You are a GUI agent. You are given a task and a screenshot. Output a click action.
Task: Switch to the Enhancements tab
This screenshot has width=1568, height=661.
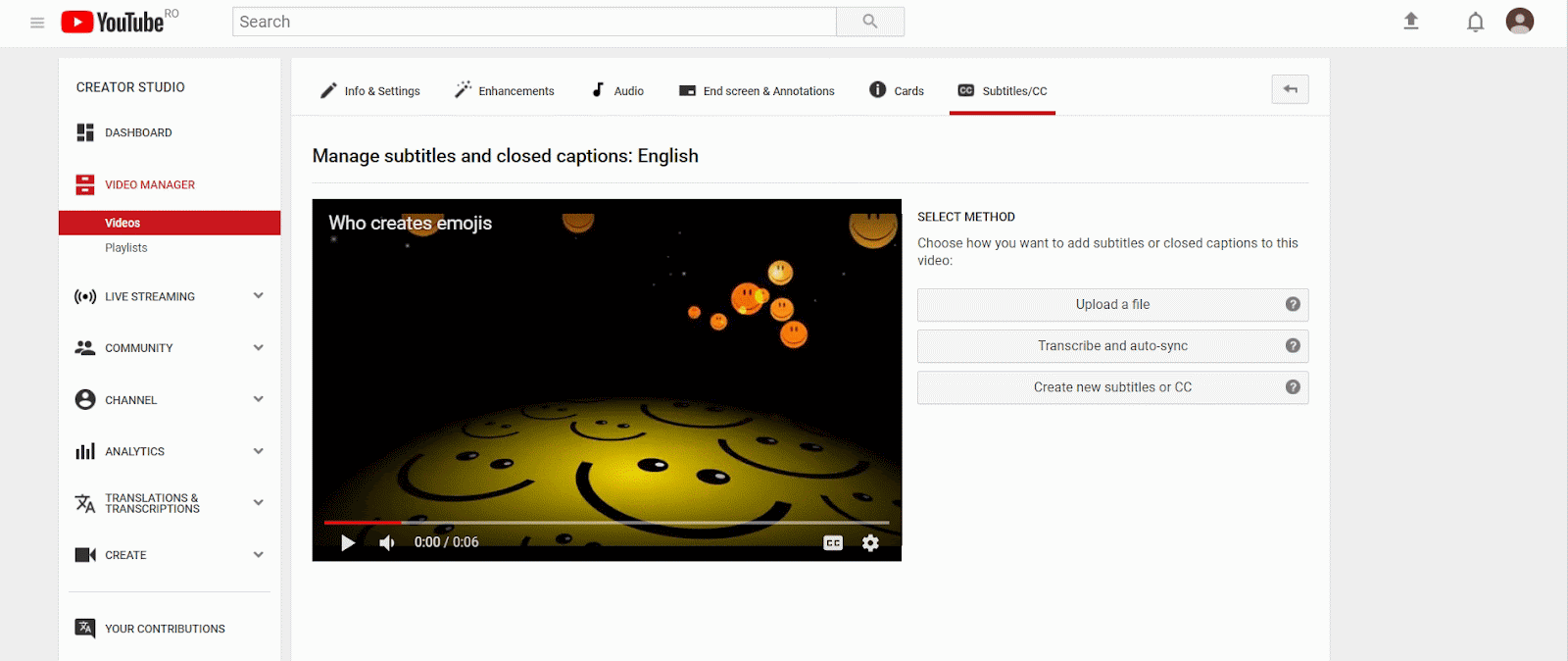[x=505, y=90]
